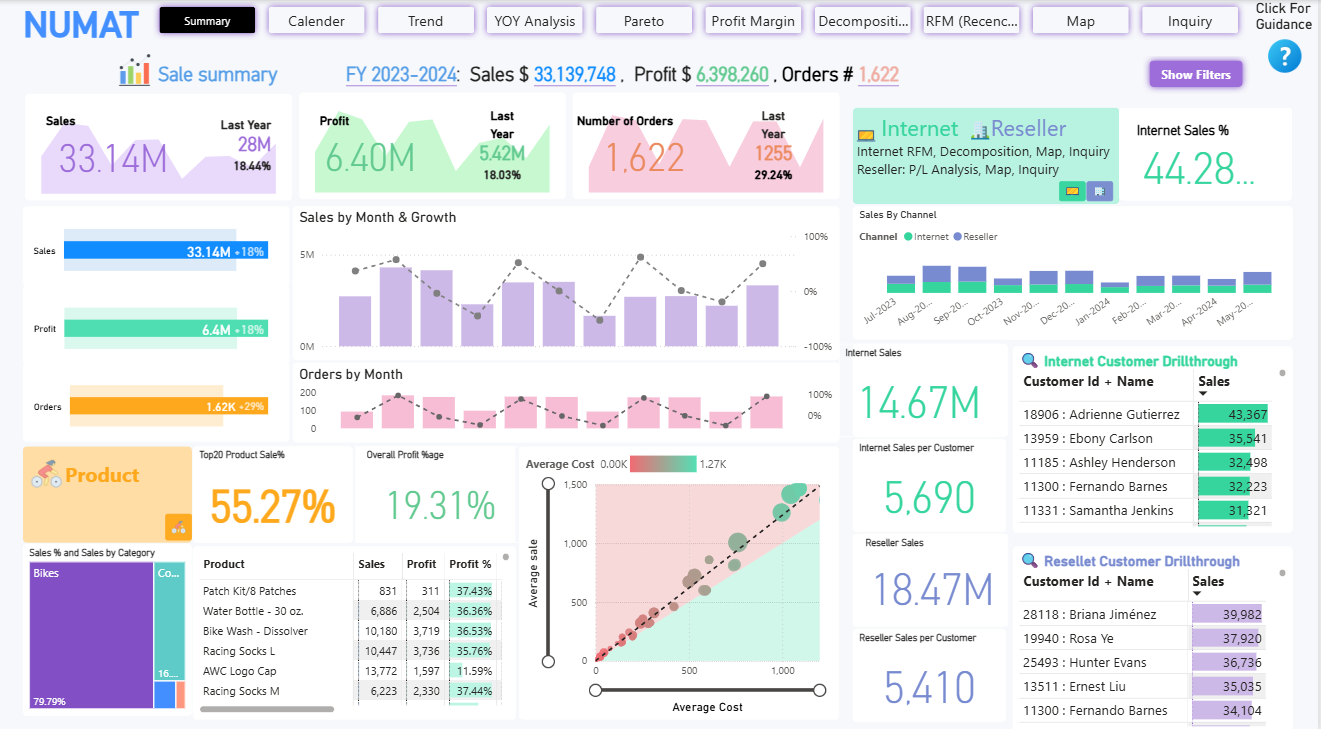
Task: Grab bottom handle of Average sale slider
Action: click(x=548, y=661)
